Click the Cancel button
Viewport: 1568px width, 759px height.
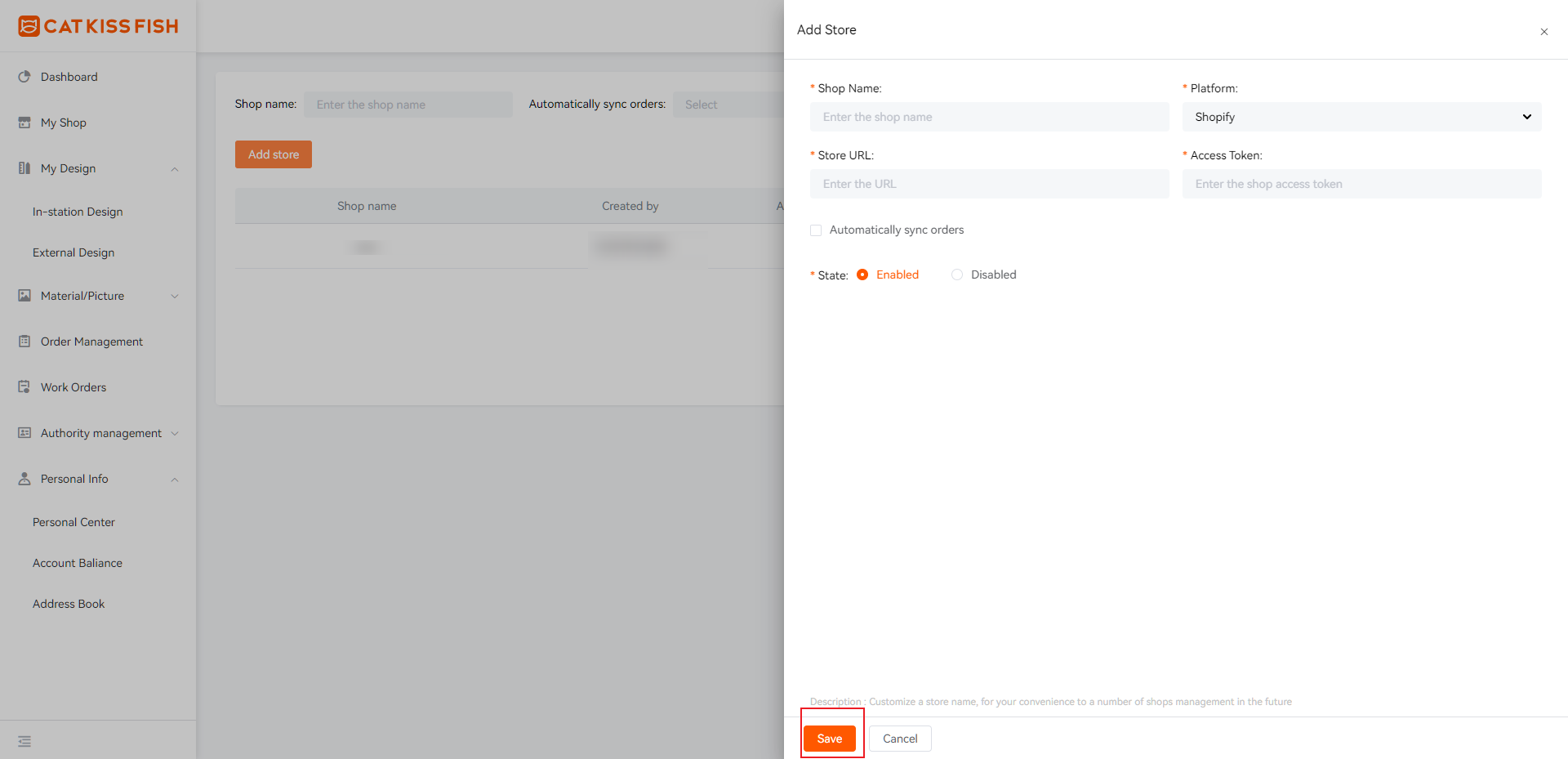(900, 739)
